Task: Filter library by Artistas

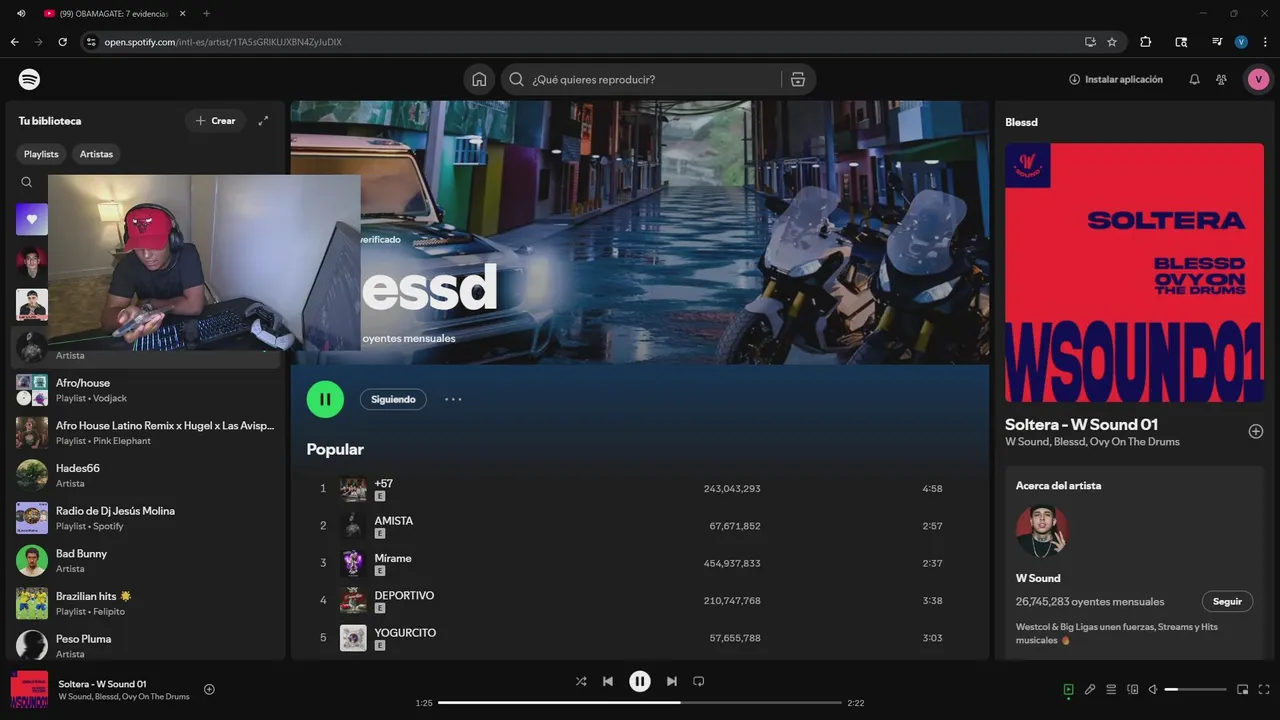Action: tap(96, 154)
